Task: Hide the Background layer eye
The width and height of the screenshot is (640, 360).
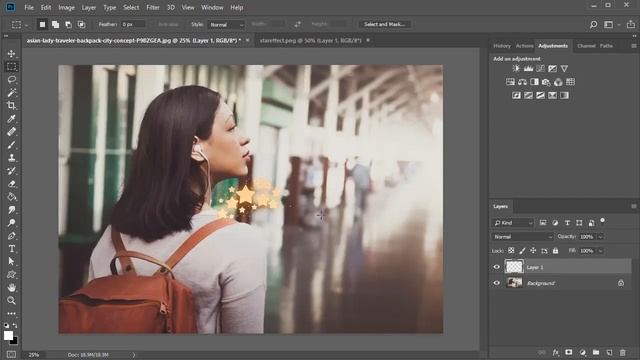Action: pos(497,283)
